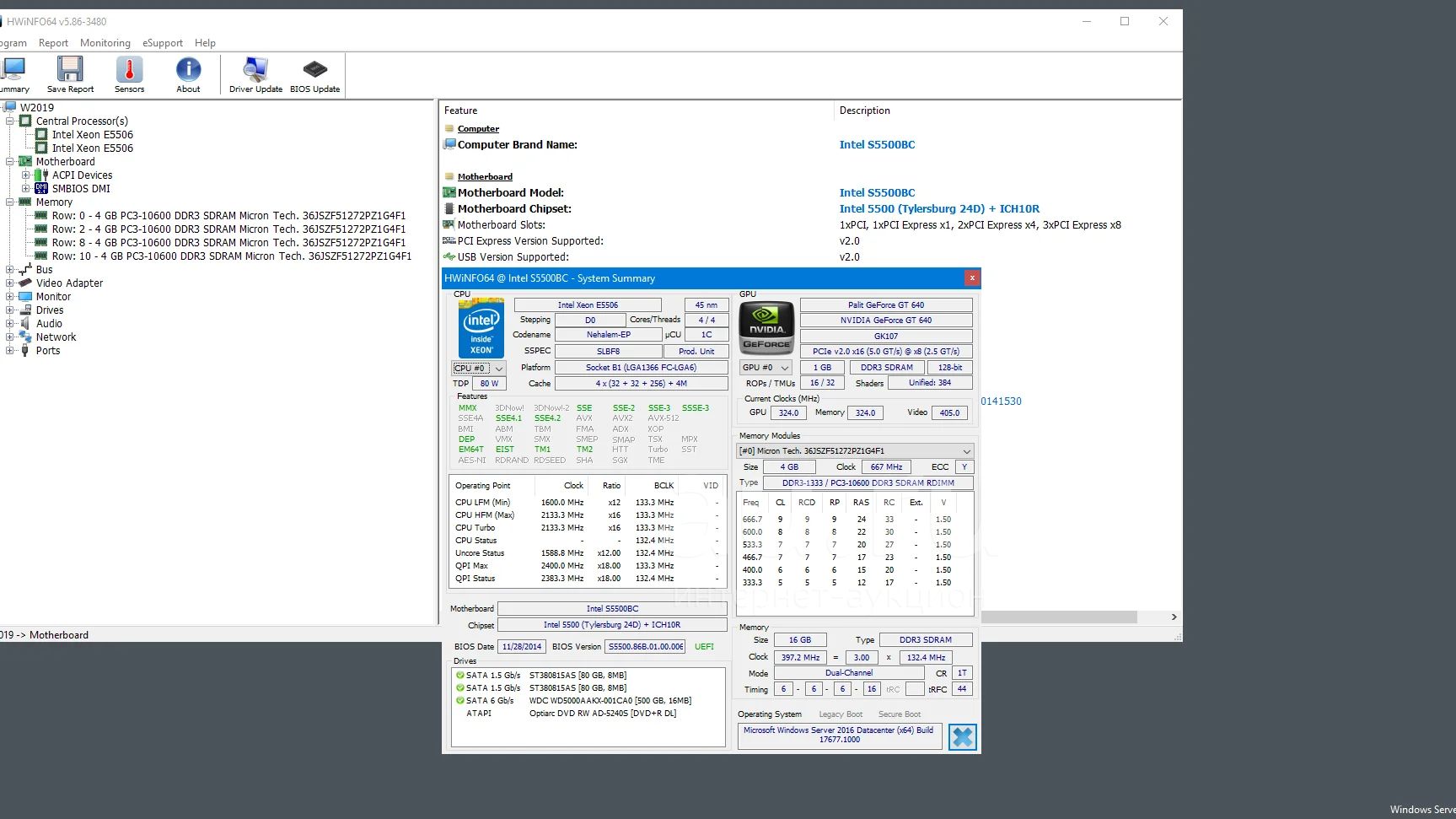
Task: Click the Optiarc DVD RW AD-5240S drive entry
Action: (x=602, y=713)
